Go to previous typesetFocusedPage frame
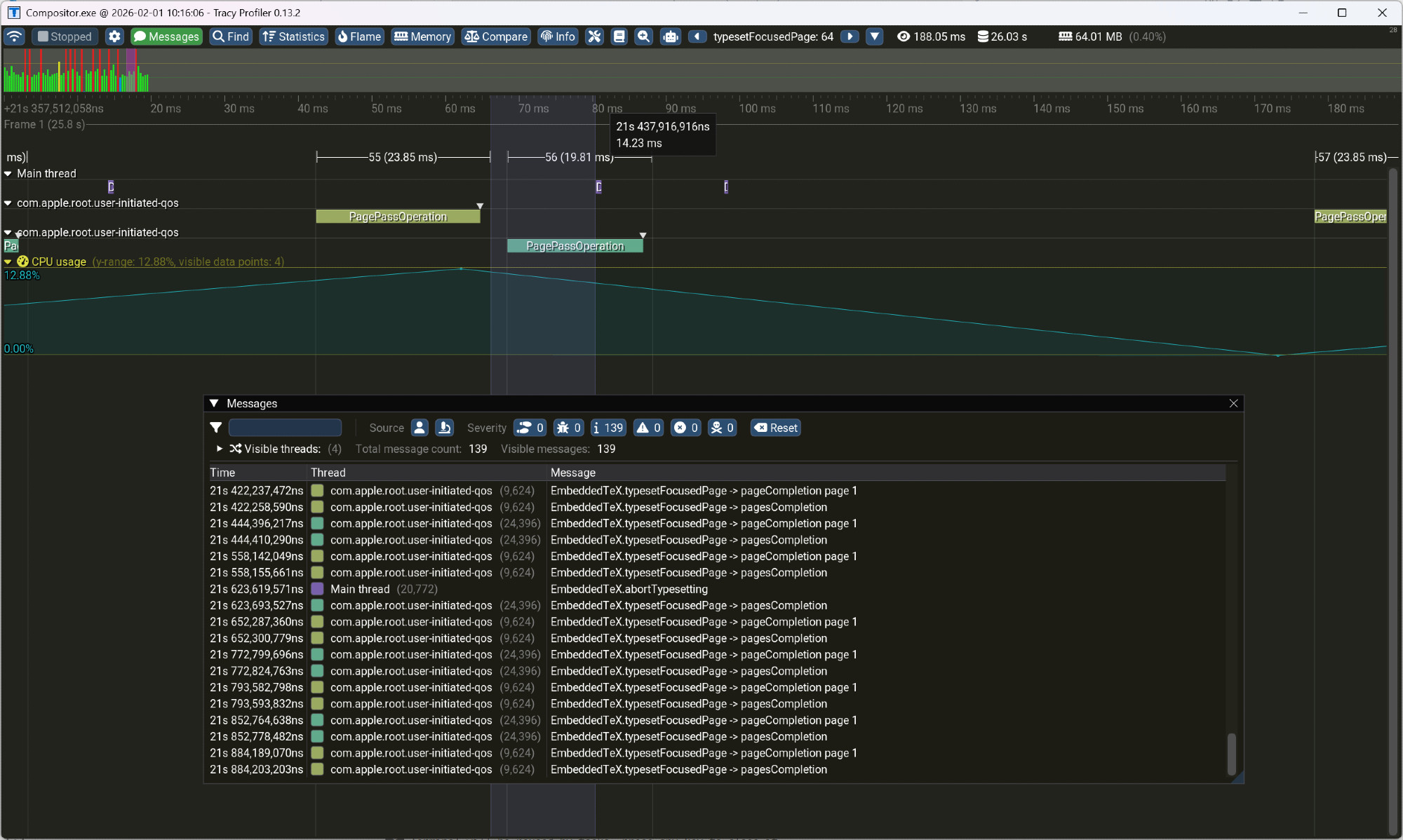The image size is (1403, 840). [x=697, y=36]
